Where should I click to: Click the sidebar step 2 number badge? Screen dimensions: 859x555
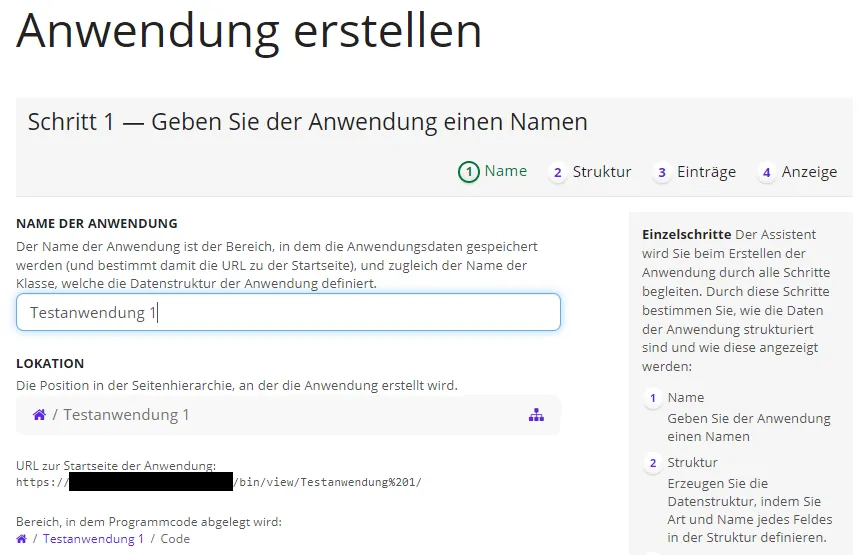click(652, 463)
